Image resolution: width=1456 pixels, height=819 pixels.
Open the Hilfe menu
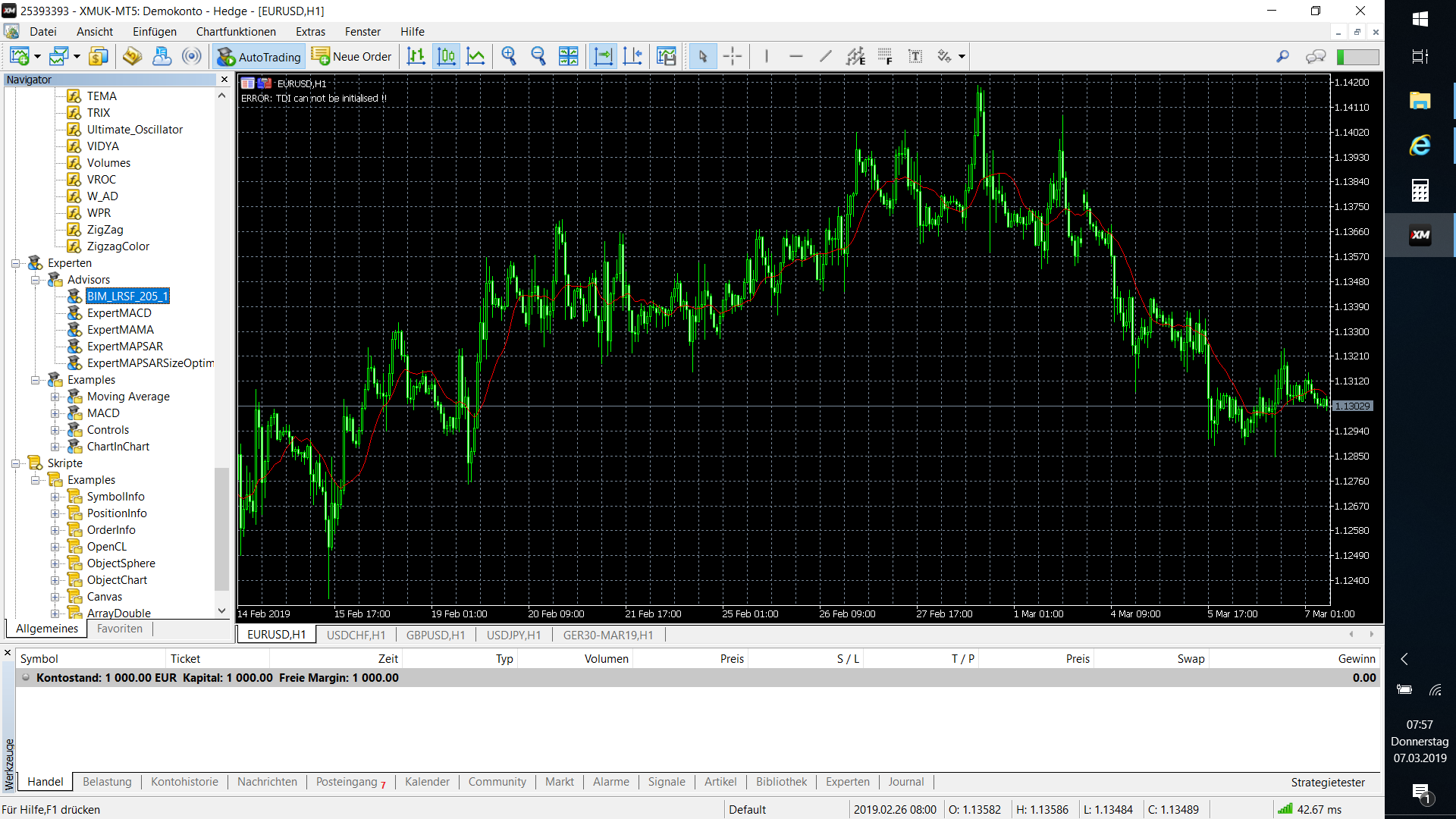413,32
